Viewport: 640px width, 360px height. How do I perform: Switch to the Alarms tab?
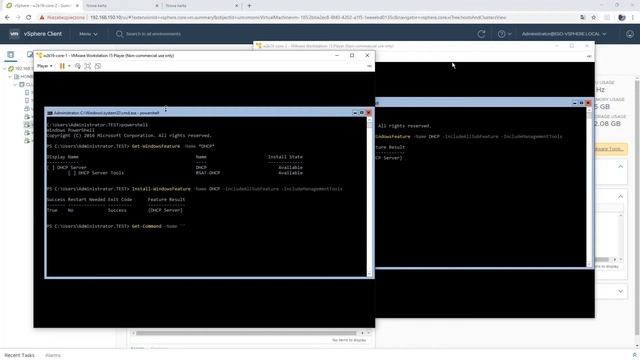pyautogui.click(x=53, y=355)
